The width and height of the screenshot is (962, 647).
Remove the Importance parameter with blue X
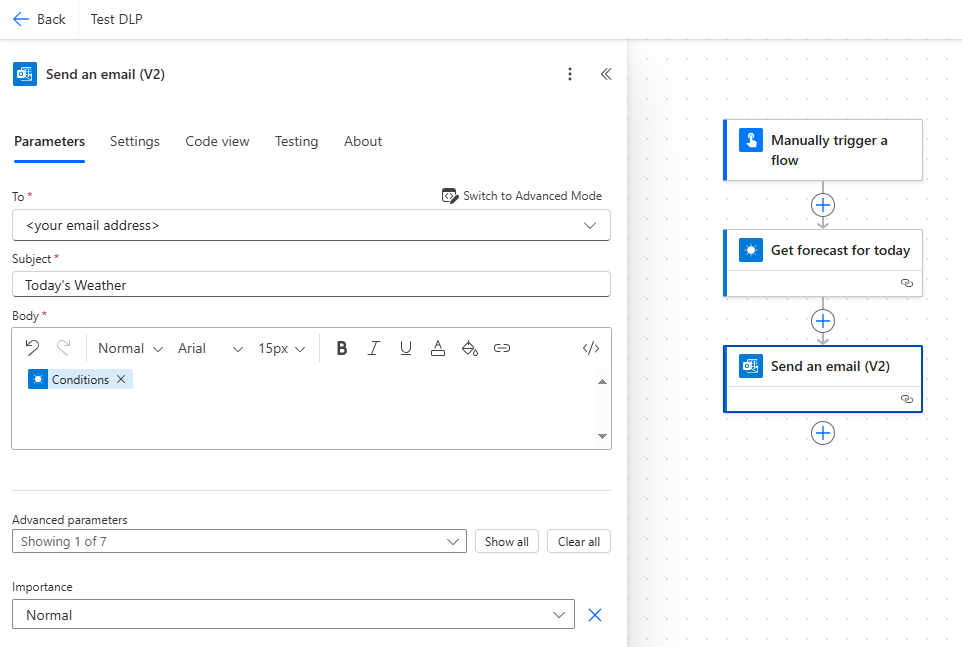click(x=595, y=614)
